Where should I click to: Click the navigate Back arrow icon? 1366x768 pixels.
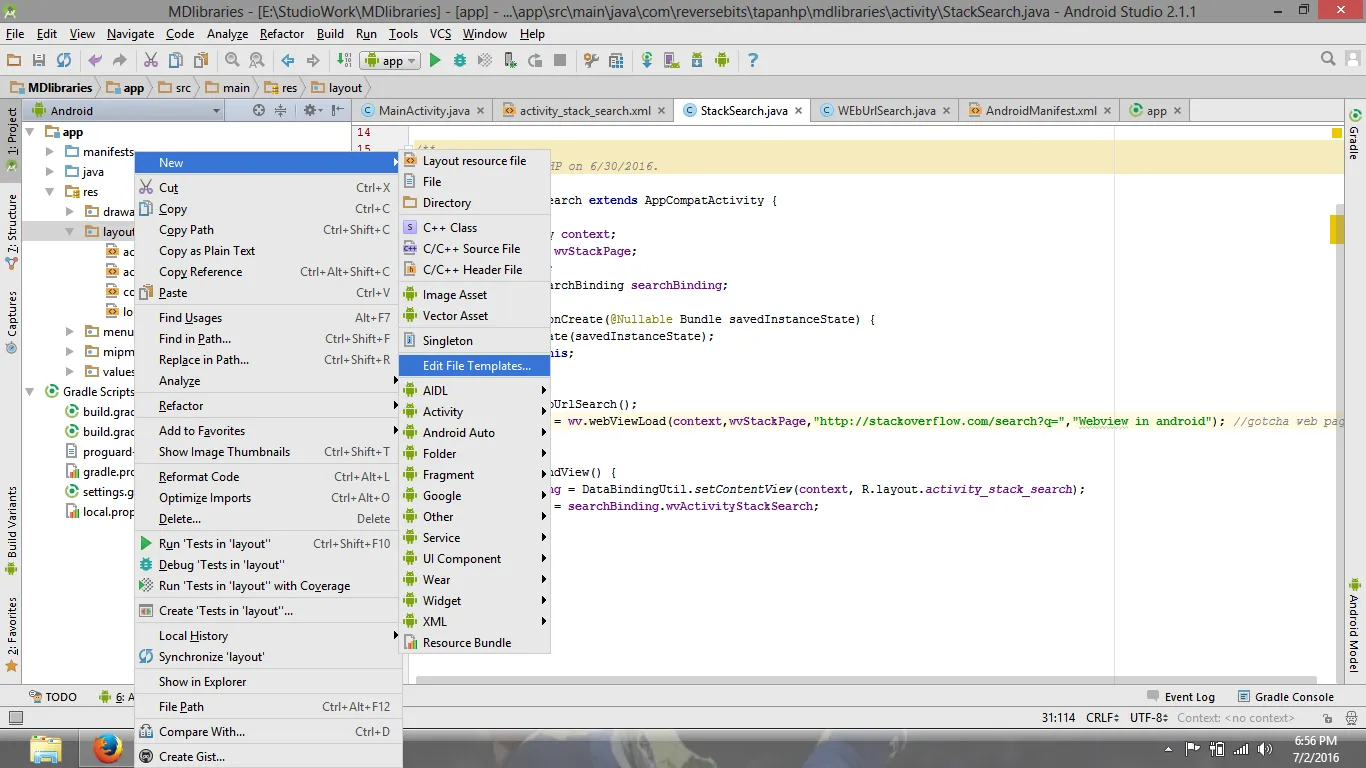click(x=287, y=61)
